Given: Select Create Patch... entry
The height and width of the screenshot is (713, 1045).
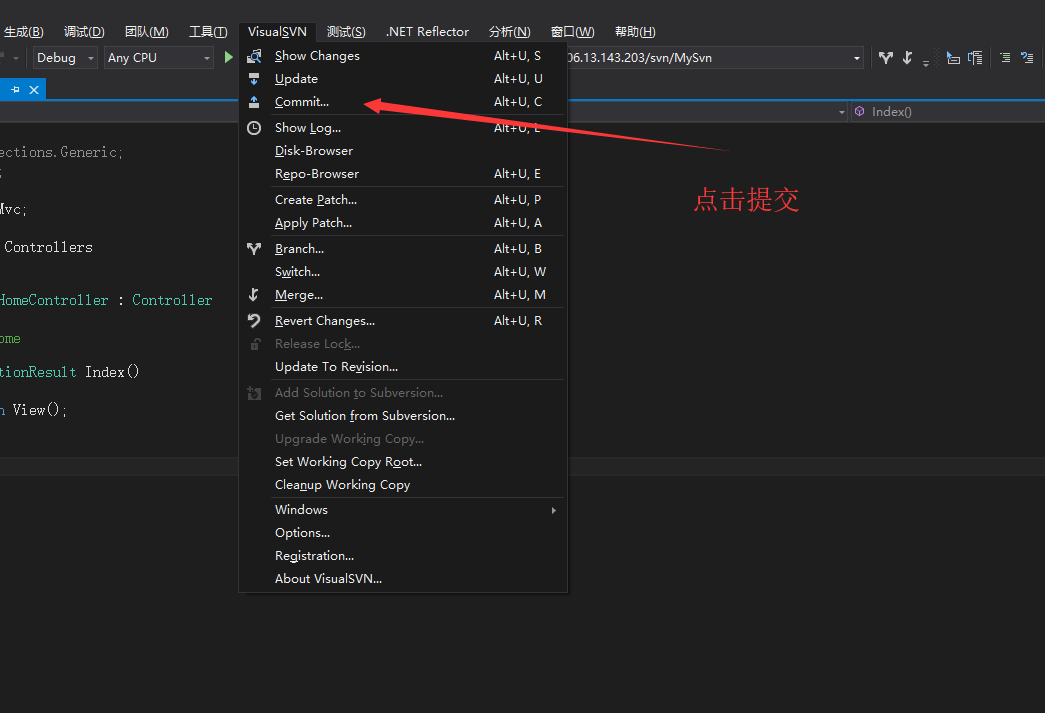Looking at the screenshot, I should pyautogui.click(x=403, y=200).
